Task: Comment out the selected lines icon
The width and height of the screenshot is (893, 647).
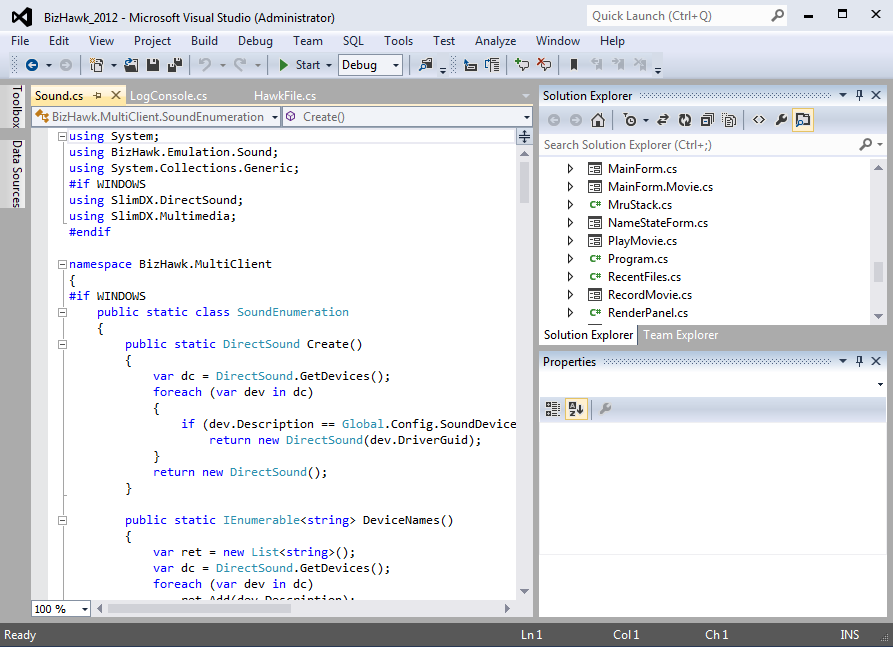Action: [522, 65]
